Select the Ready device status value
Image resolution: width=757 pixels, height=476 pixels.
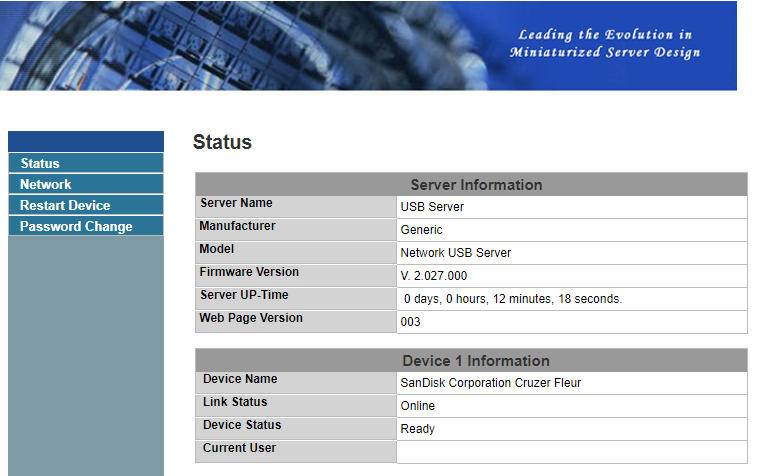[x=418, y=429]
